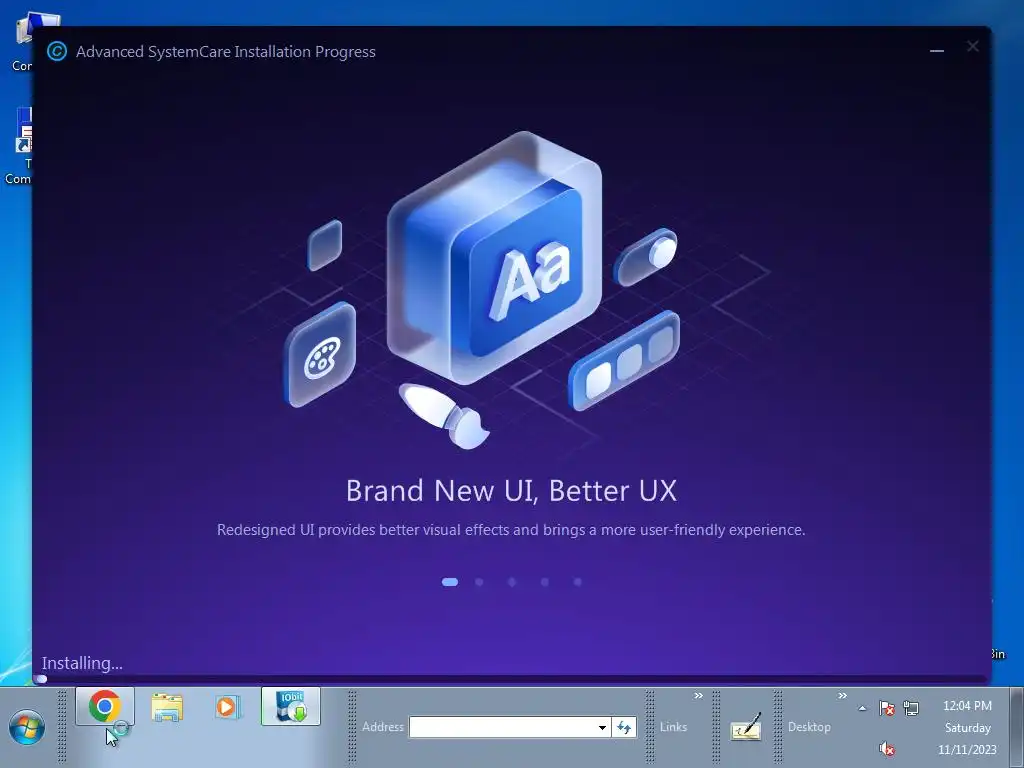This screenshot has width=1024, height=768.
Task: Open the Address bar dropdown list
Action: pos(602,727)
